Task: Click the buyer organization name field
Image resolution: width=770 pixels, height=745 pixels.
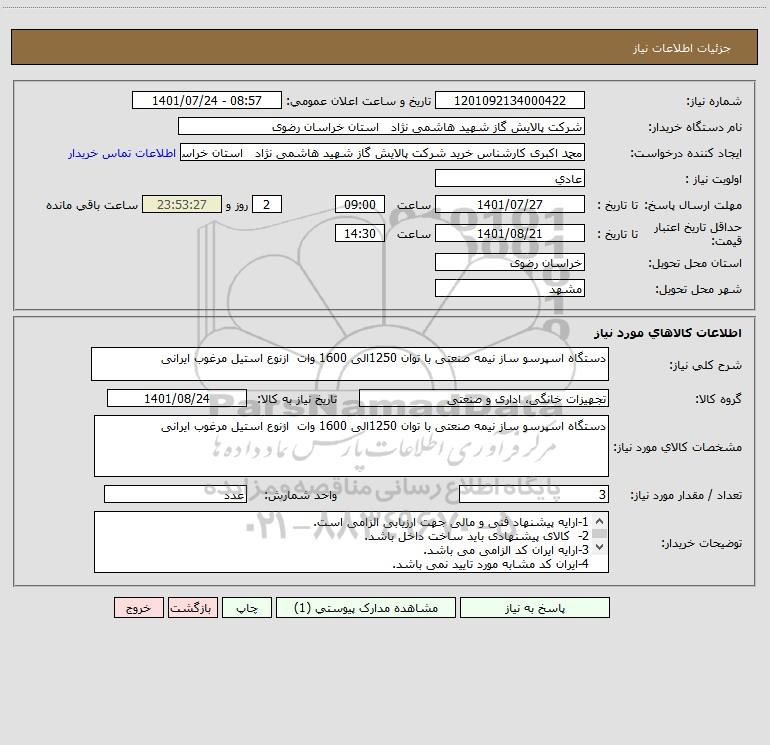Action: (381, 126)
